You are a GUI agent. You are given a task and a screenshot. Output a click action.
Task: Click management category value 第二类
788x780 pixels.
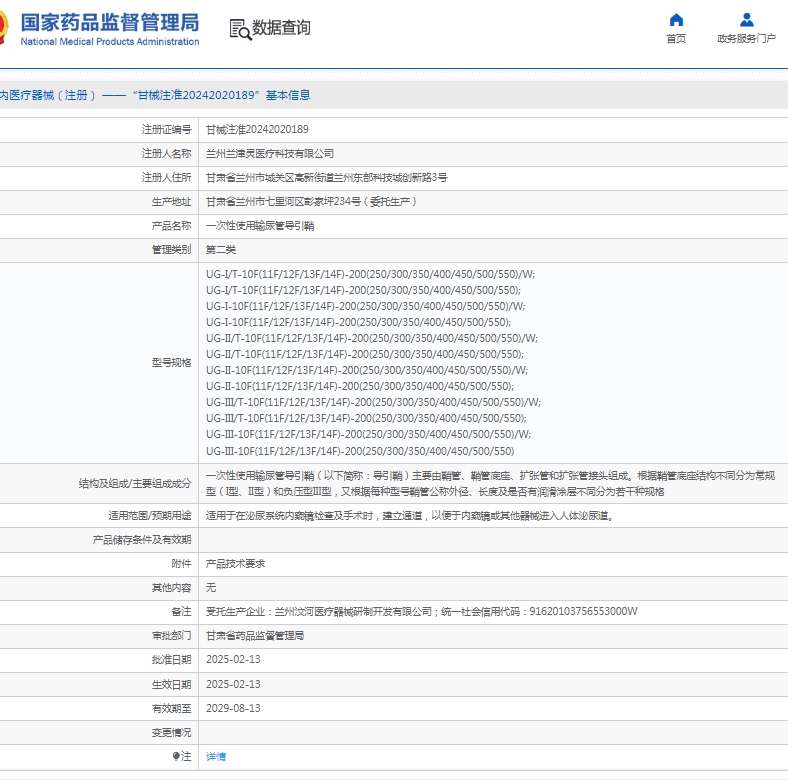coord(221,250)
